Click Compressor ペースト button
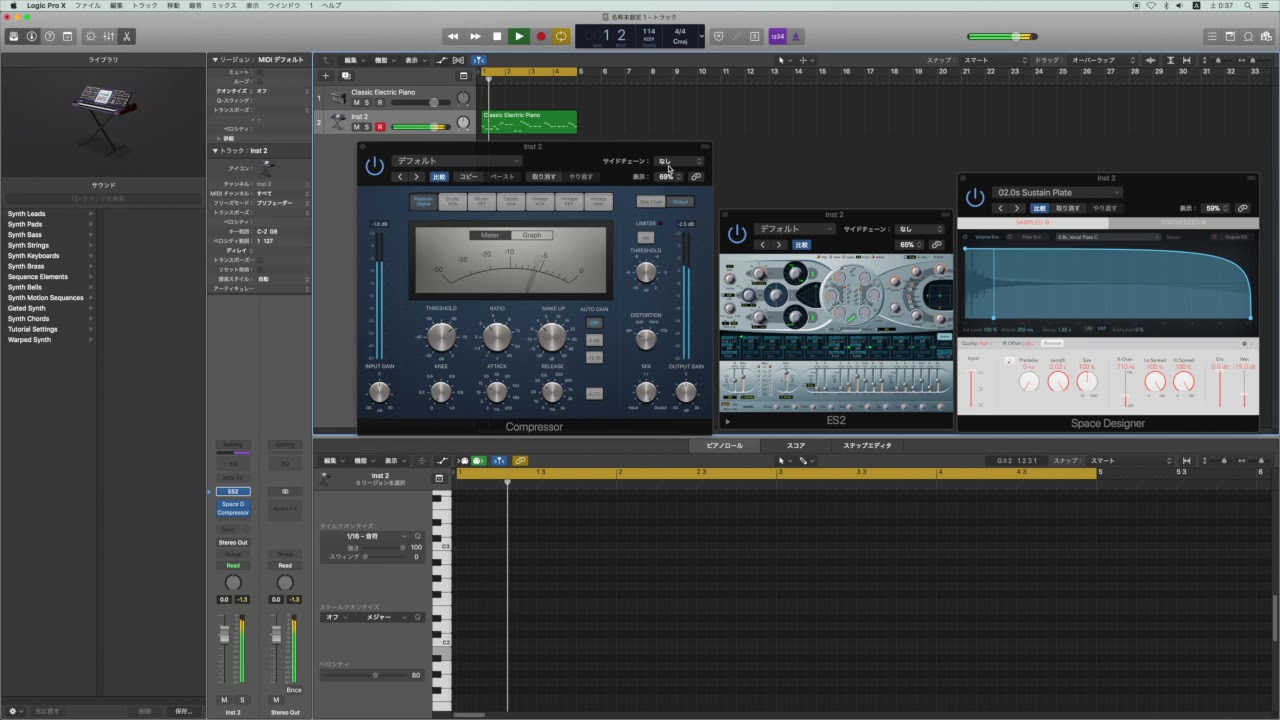 (502, 177)
